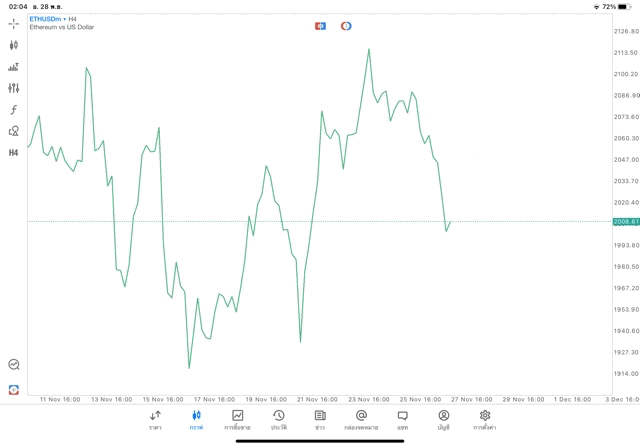Screen dimensions: 640x447
Task: Open the แชท chat tab
Action: [x=402, y=419]
